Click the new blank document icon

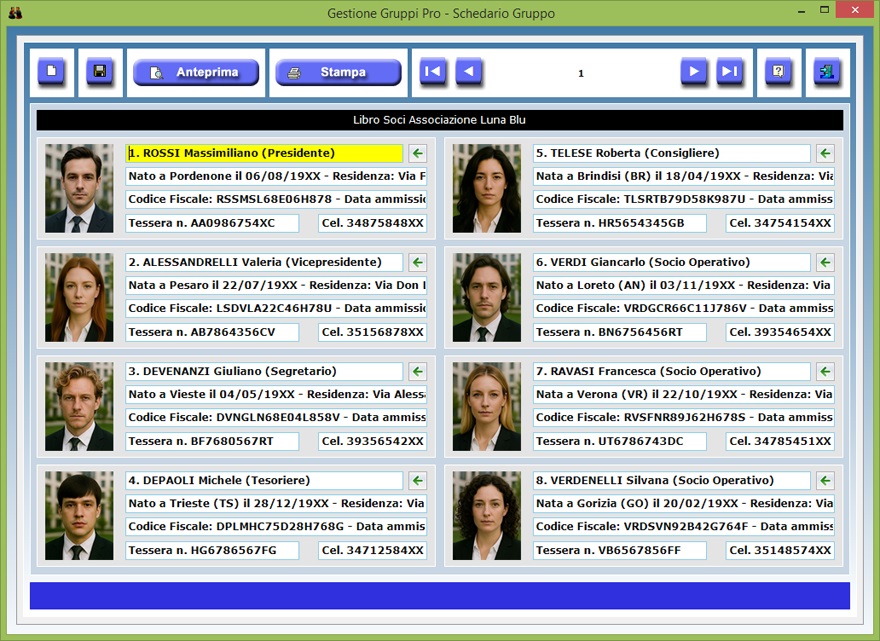51,72
